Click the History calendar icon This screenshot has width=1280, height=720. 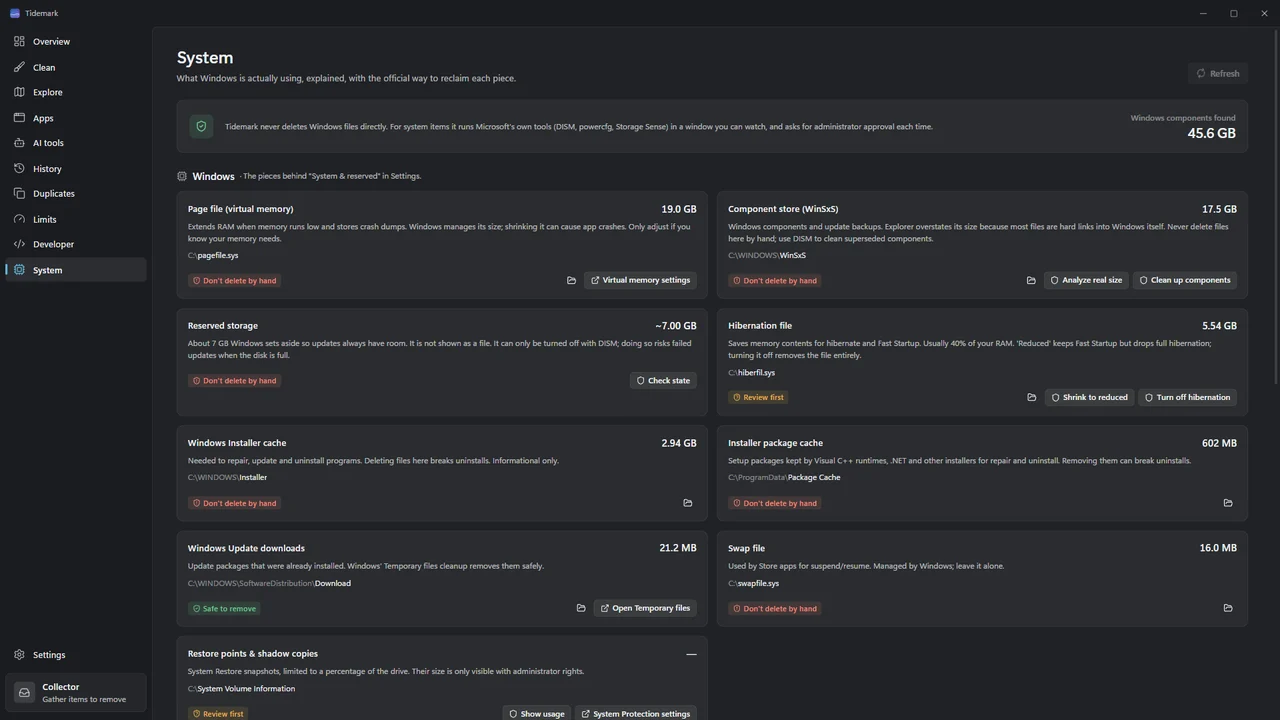[19, 168]
